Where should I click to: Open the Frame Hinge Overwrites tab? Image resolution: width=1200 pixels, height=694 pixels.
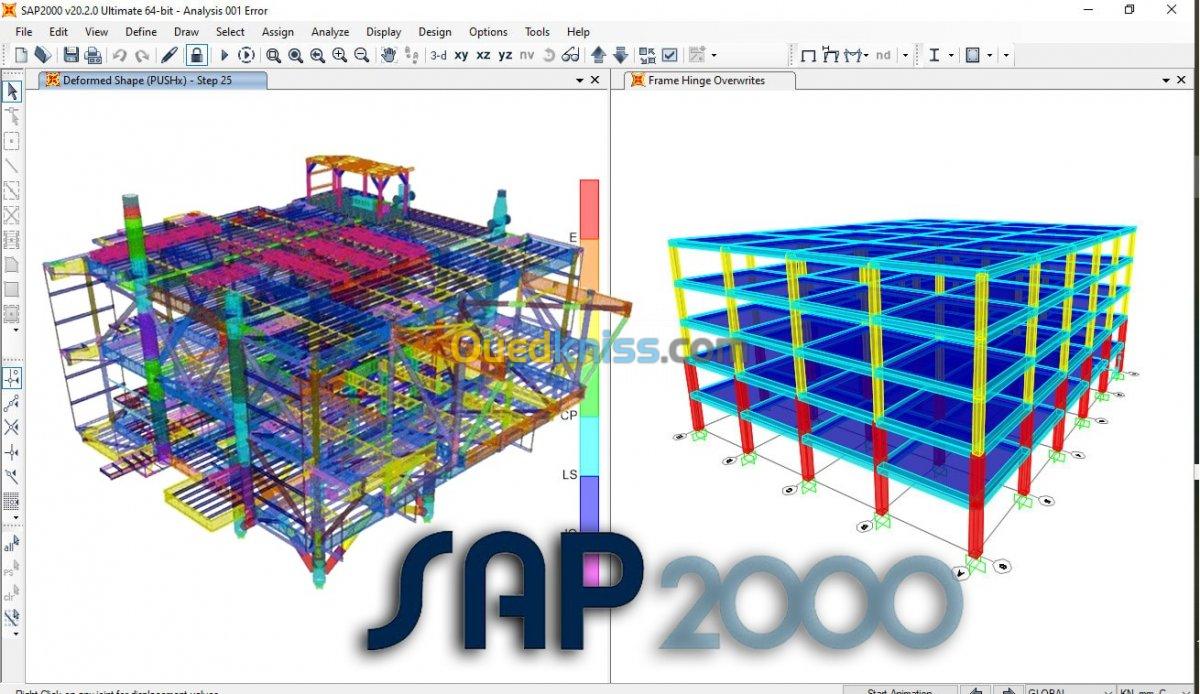[706, 80]
